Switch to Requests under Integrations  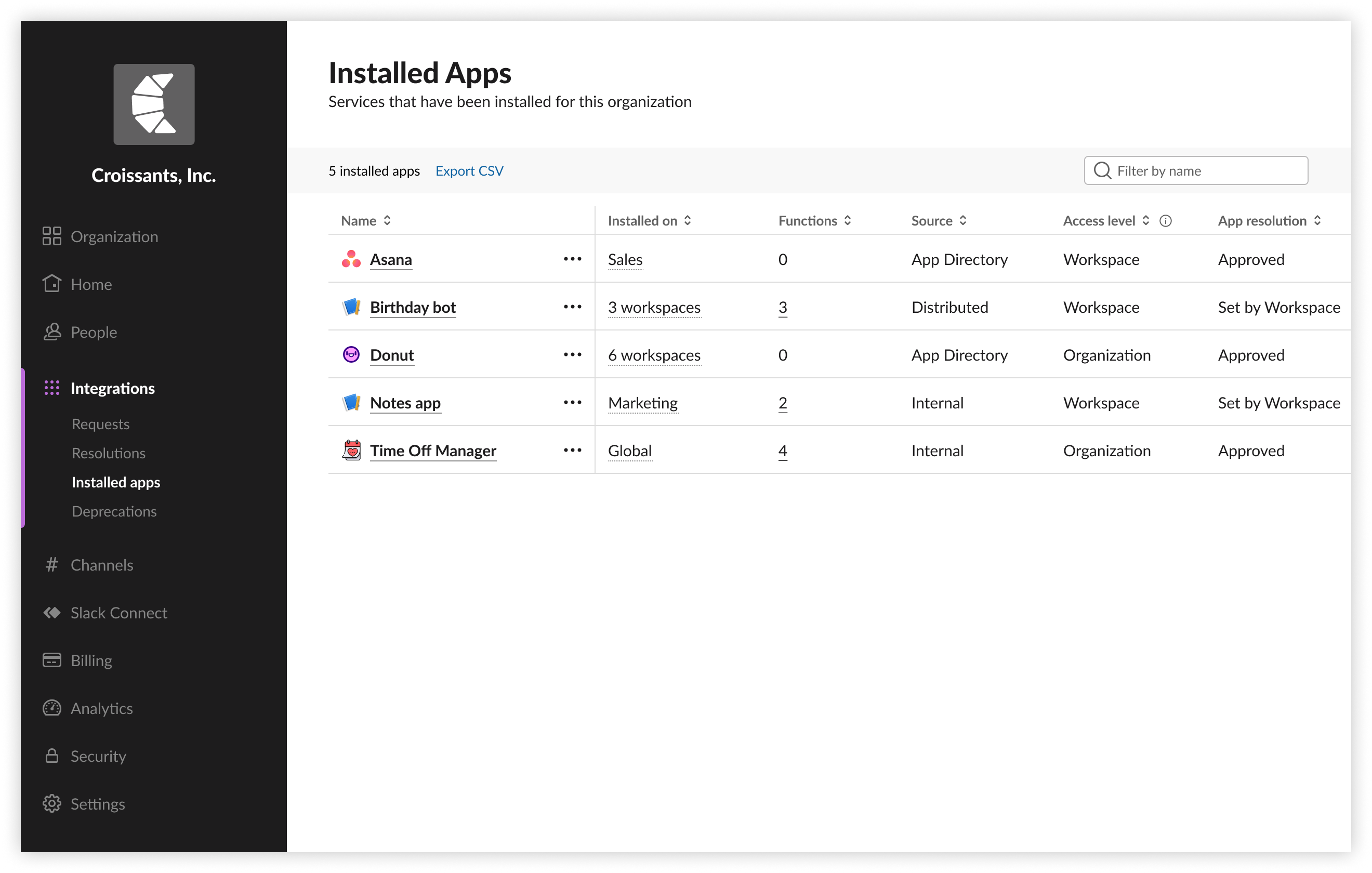point(100,424)
